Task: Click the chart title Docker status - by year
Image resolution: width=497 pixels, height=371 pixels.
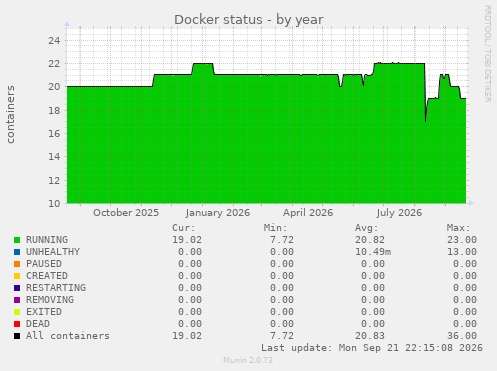Action: [249, 20]
